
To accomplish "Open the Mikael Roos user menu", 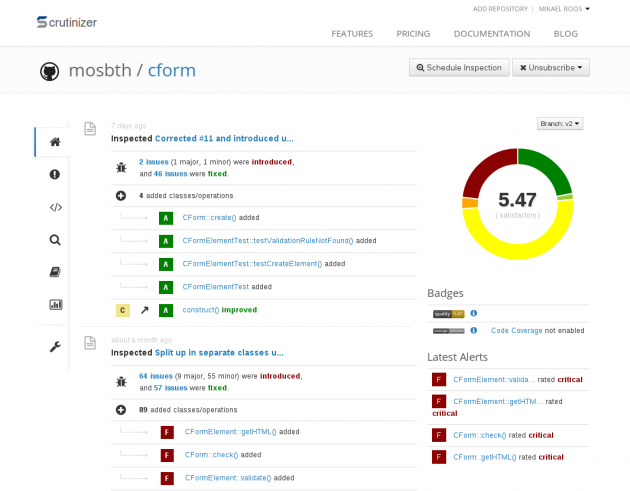I will click(x=564, y=9).
